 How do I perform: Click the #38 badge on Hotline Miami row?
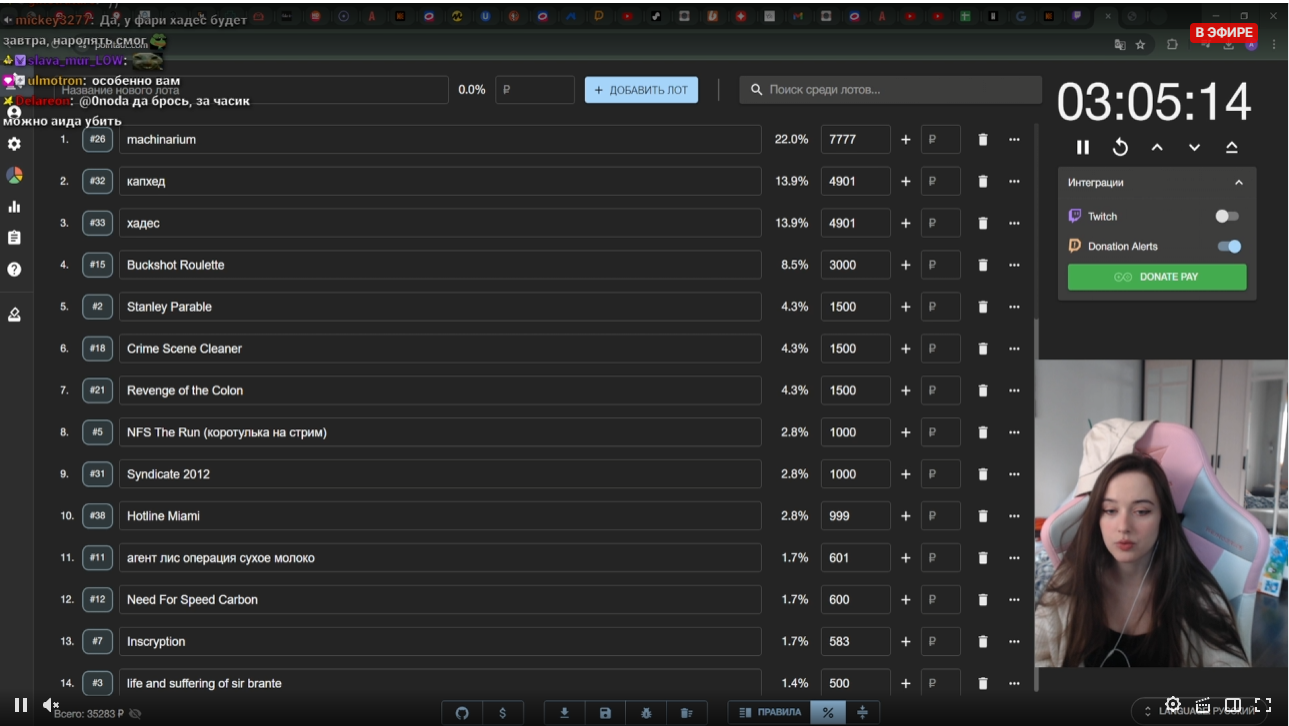tap(97, 516)
